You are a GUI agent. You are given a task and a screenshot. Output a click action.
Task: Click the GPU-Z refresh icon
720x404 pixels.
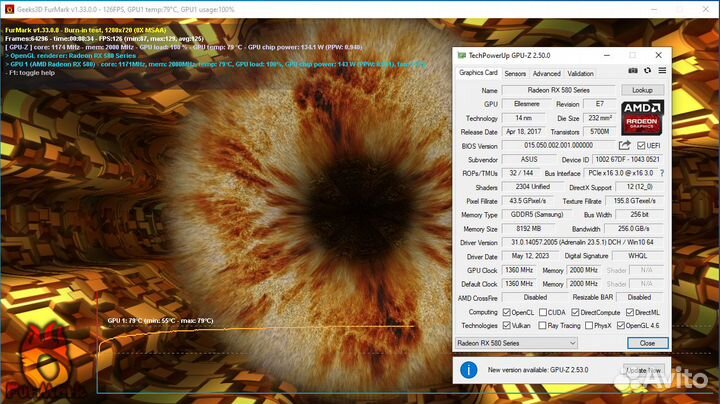(x=647, y=70)
